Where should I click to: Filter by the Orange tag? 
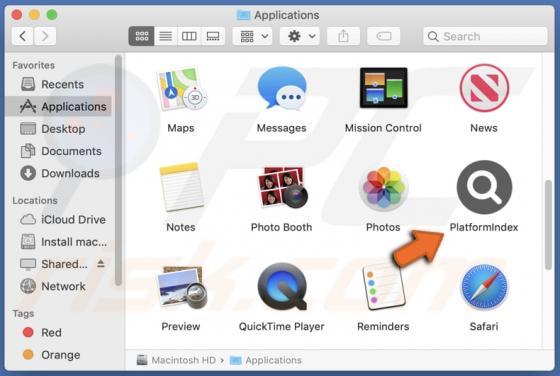59,355
